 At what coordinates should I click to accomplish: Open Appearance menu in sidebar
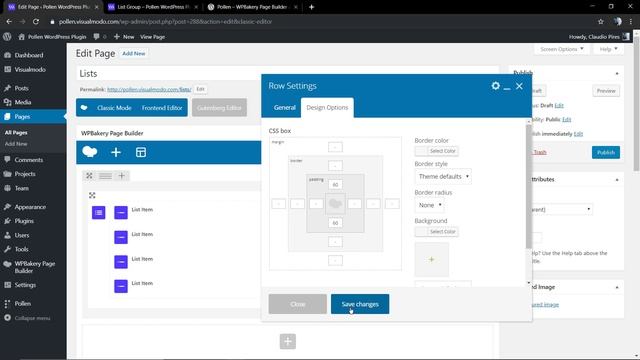30,207
